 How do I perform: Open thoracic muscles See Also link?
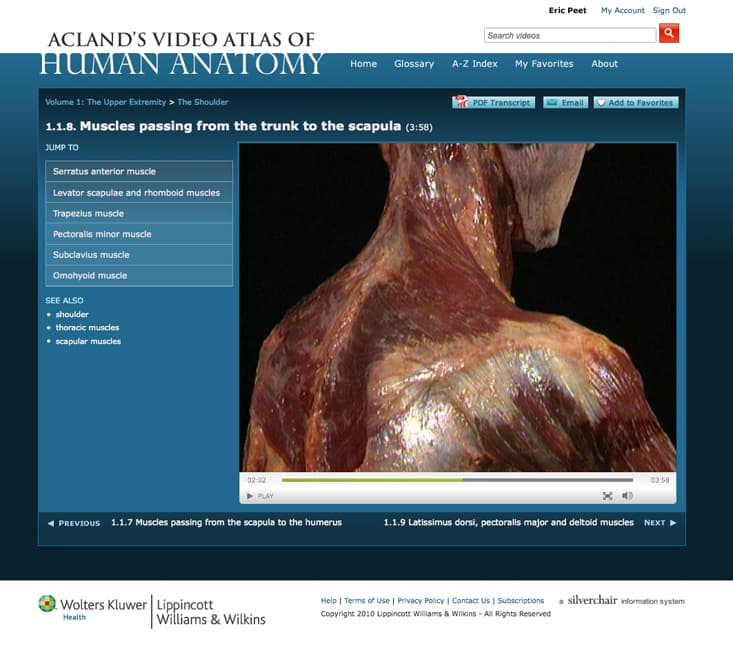pos(87,328)
